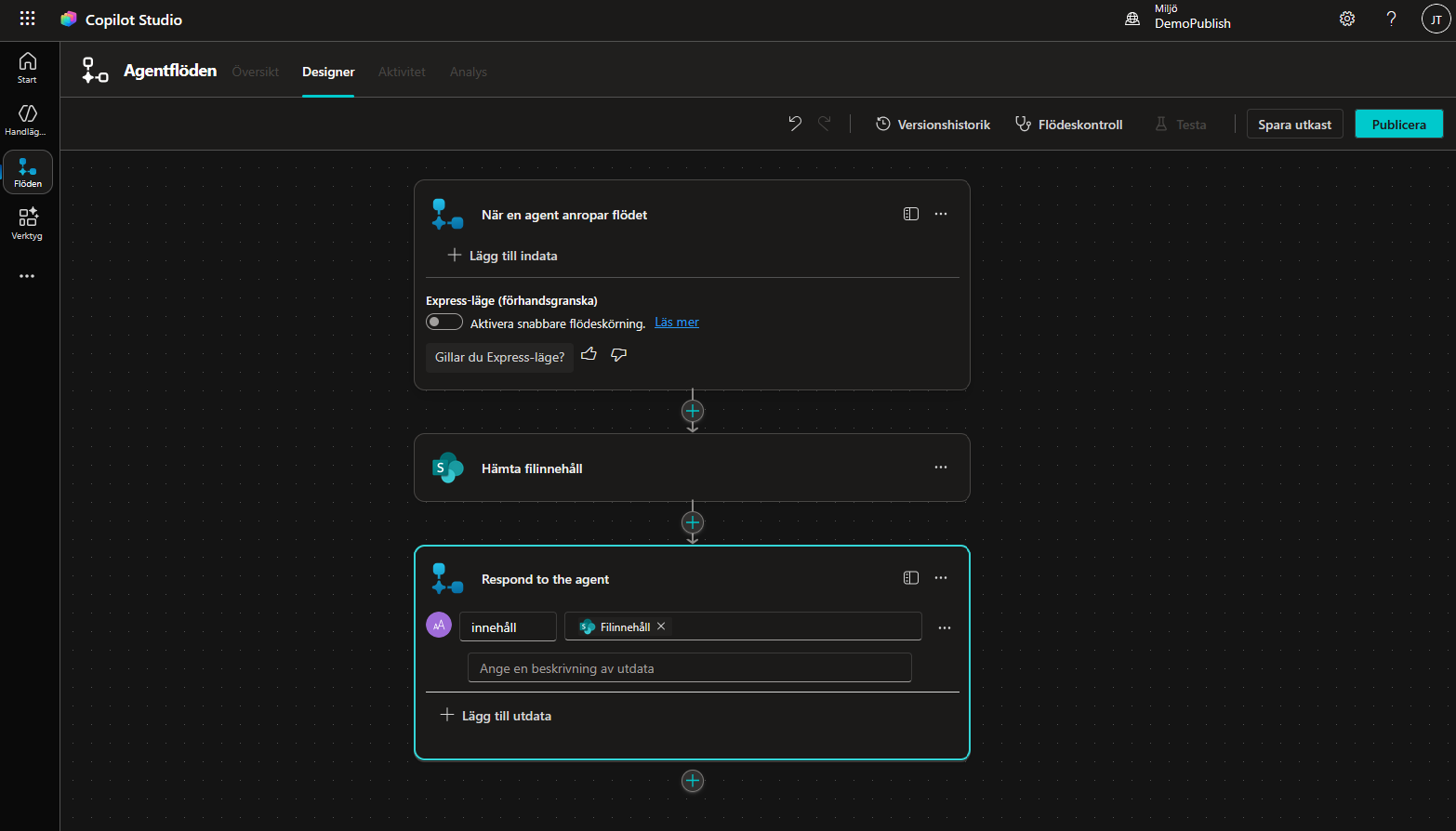Open Versionshistorik

(x=933, y=124)
